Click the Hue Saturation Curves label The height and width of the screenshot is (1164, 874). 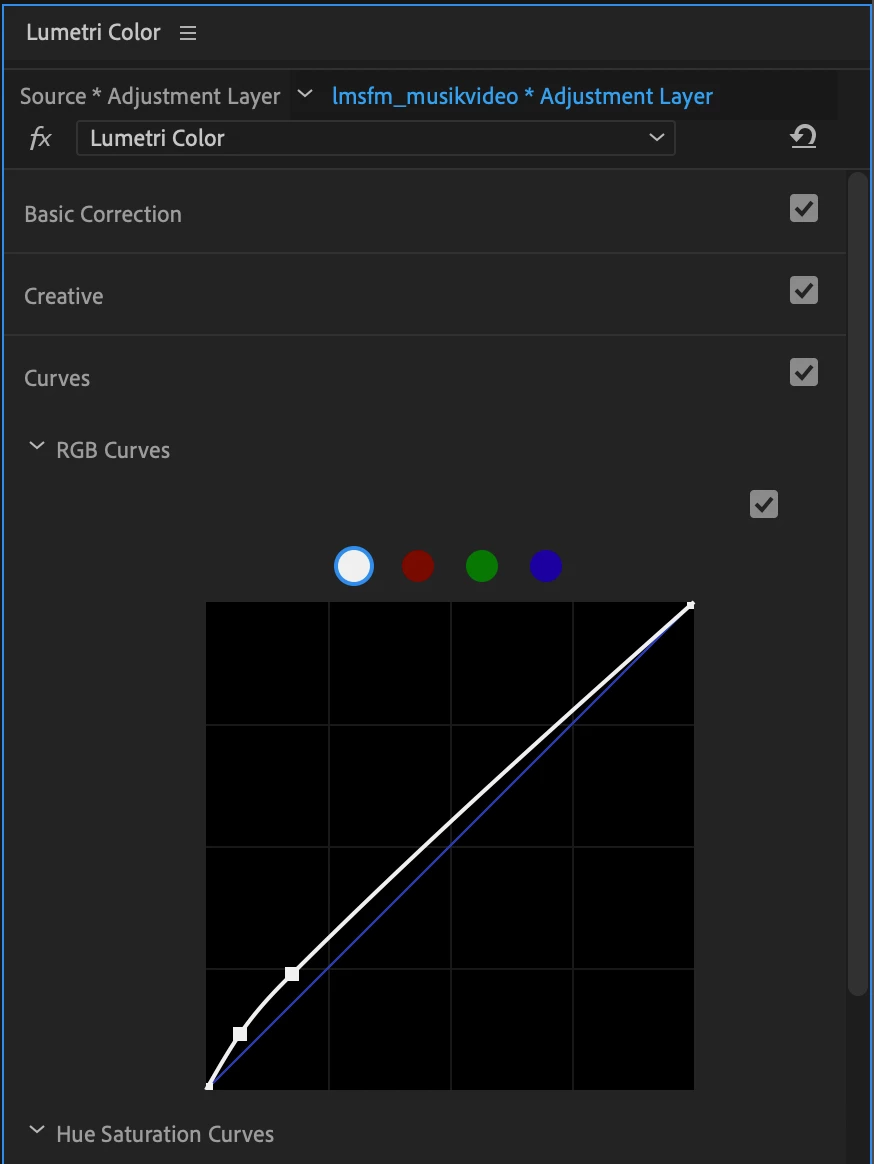[165, 1134]
